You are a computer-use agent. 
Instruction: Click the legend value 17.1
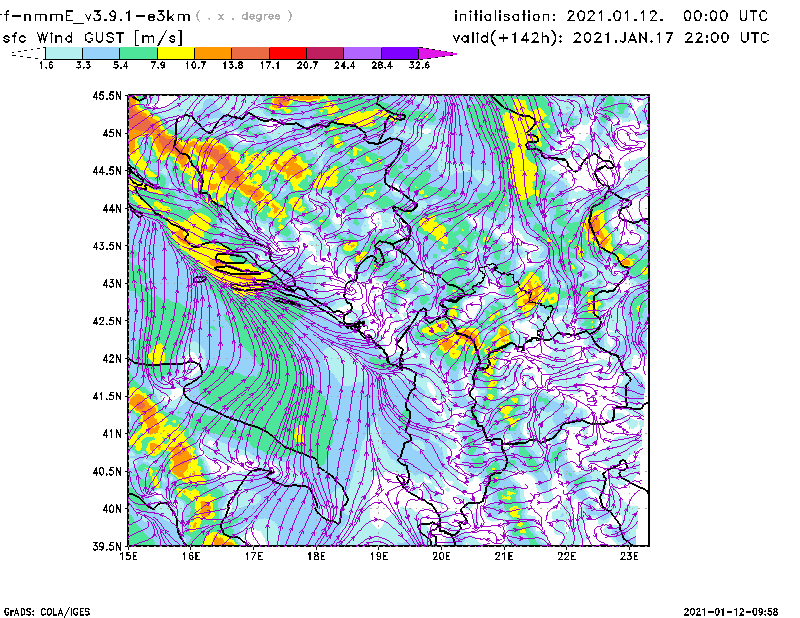[270, 65]
